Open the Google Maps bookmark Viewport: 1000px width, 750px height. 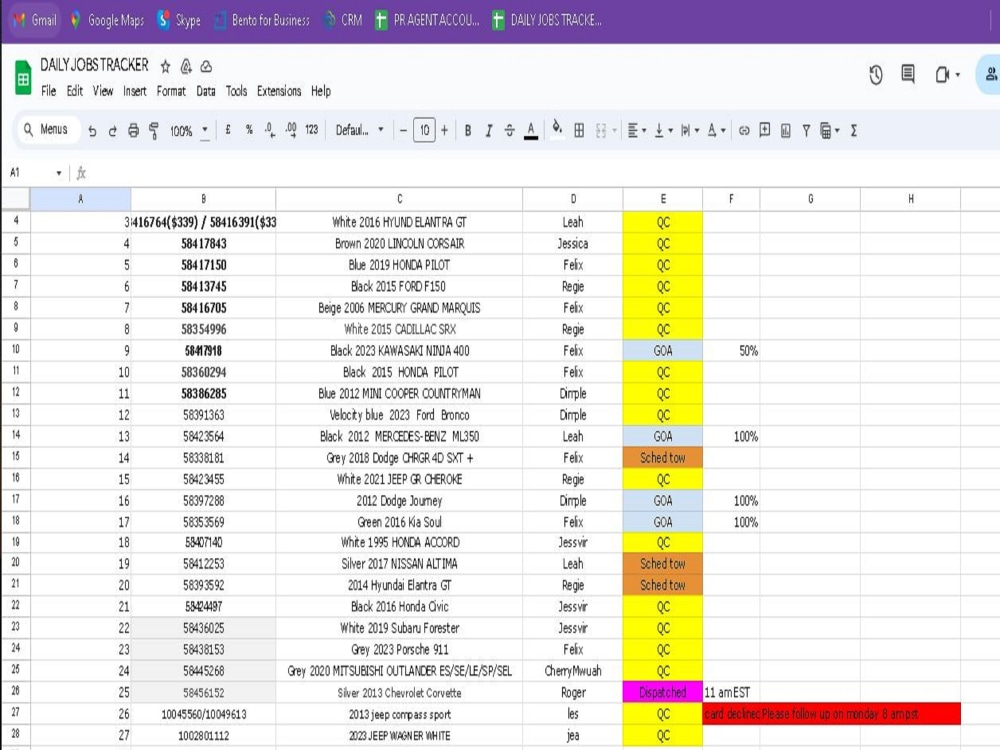pos(107,20)
